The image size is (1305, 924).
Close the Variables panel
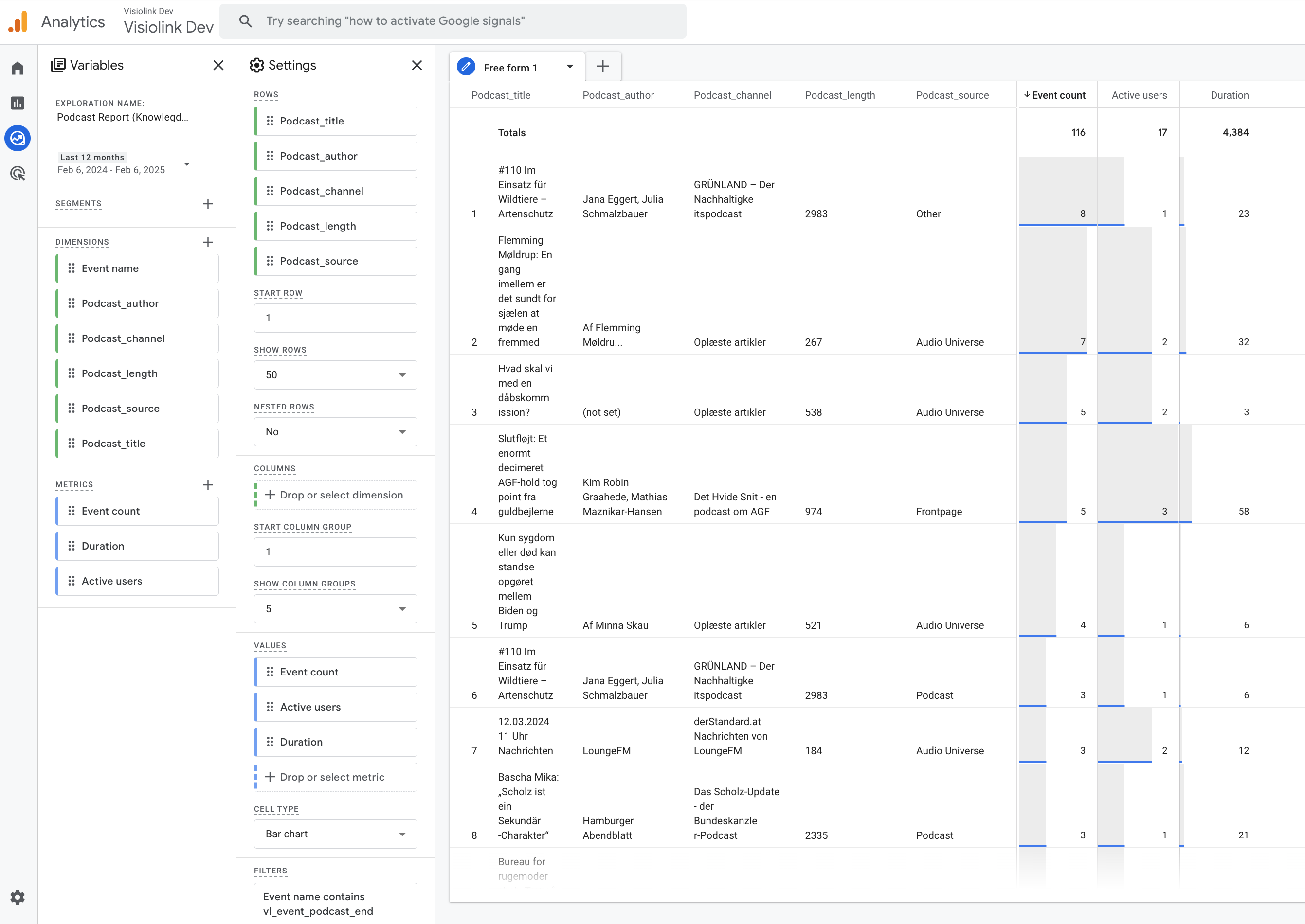point(218,66)
